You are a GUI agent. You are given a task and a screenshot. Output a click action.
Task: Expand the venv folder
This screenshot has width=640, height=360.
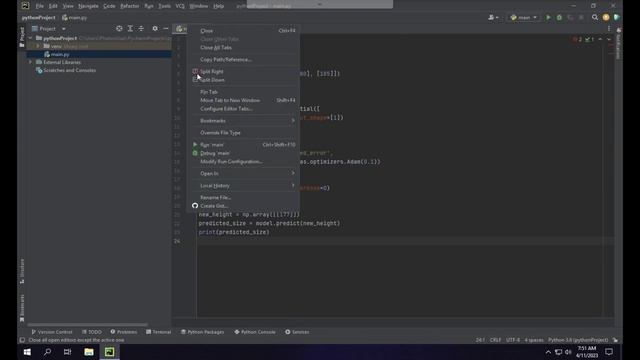38,46
